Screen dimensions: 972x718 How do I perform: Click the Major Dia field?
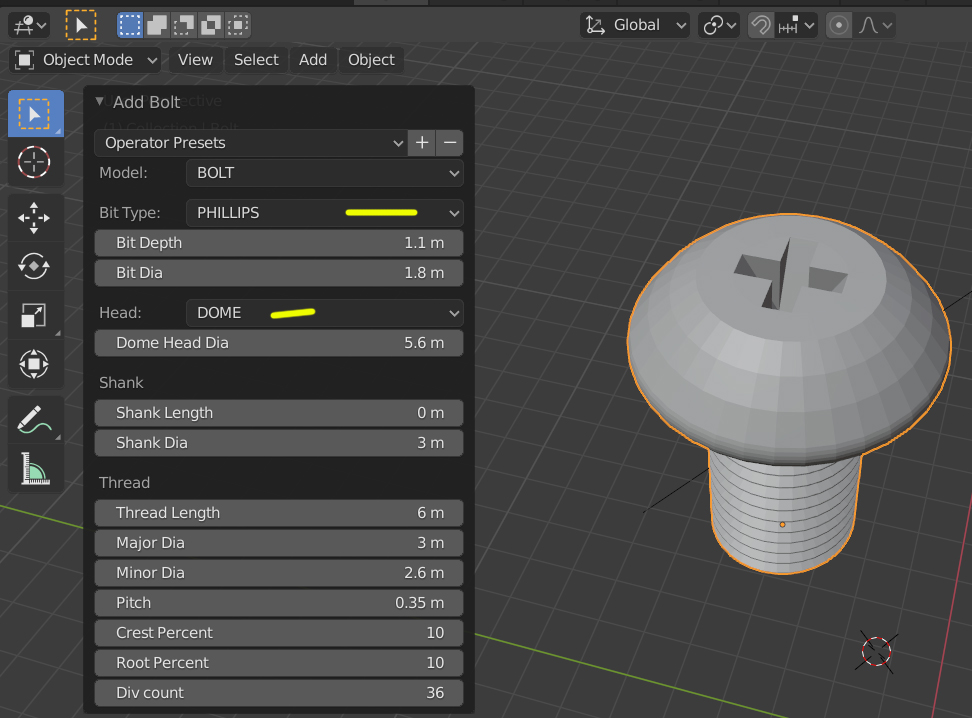279,543
